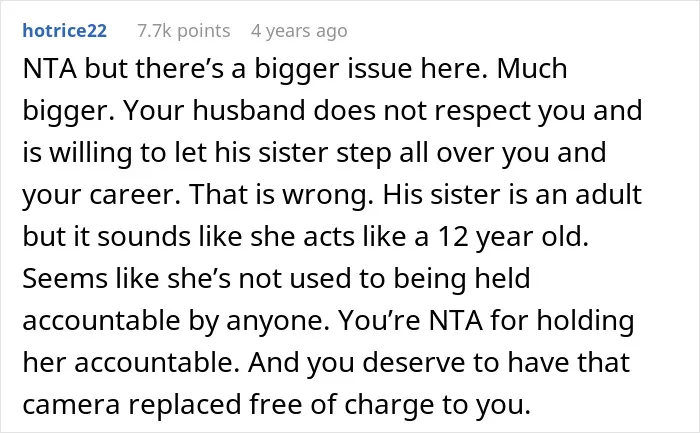
Task: Click the sentence That is wrong
Action: pyautogui.click(x=281, y=196)
